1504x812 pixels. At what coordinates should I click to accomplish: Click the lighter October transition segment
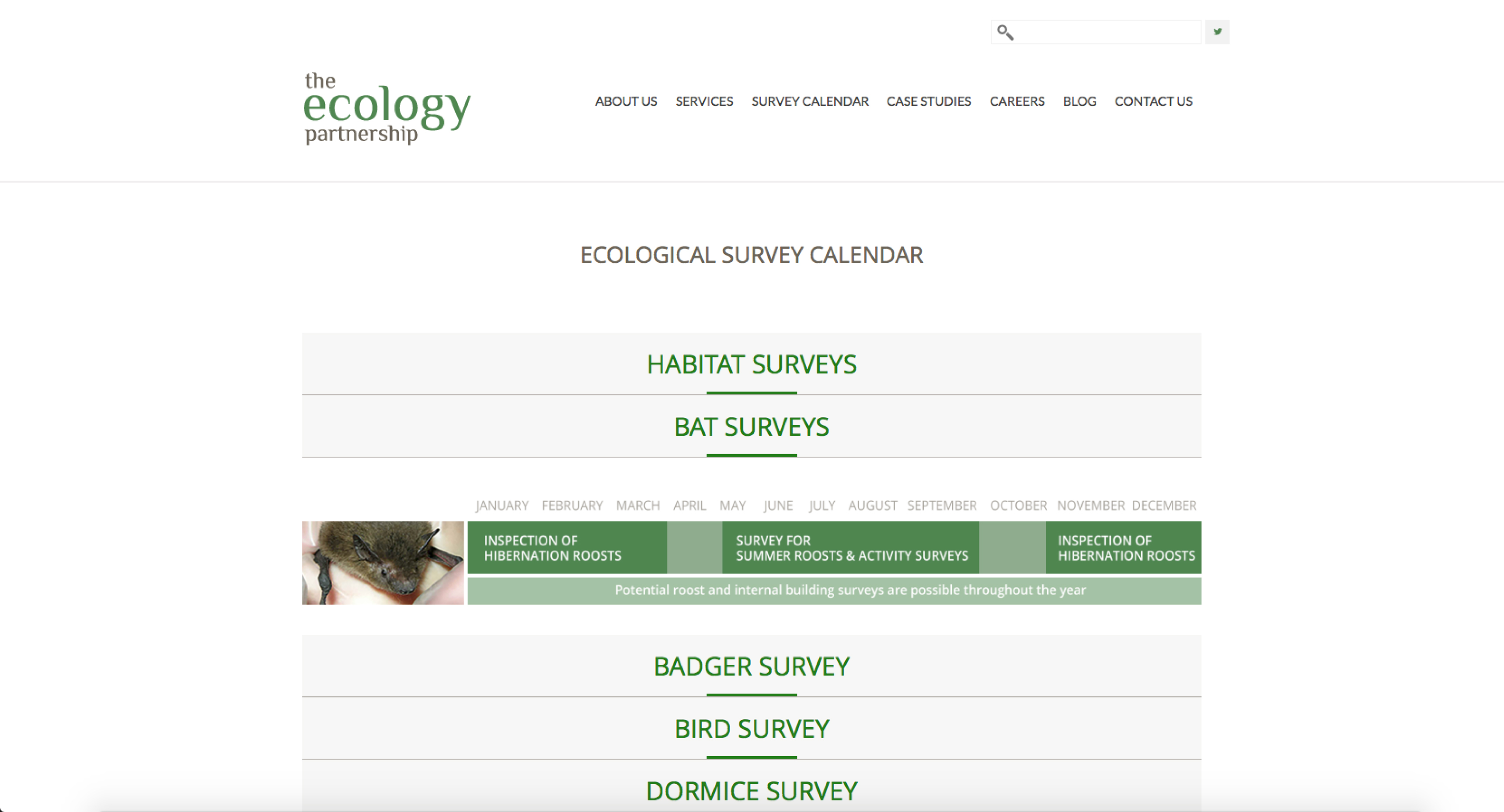(1013, 548)
